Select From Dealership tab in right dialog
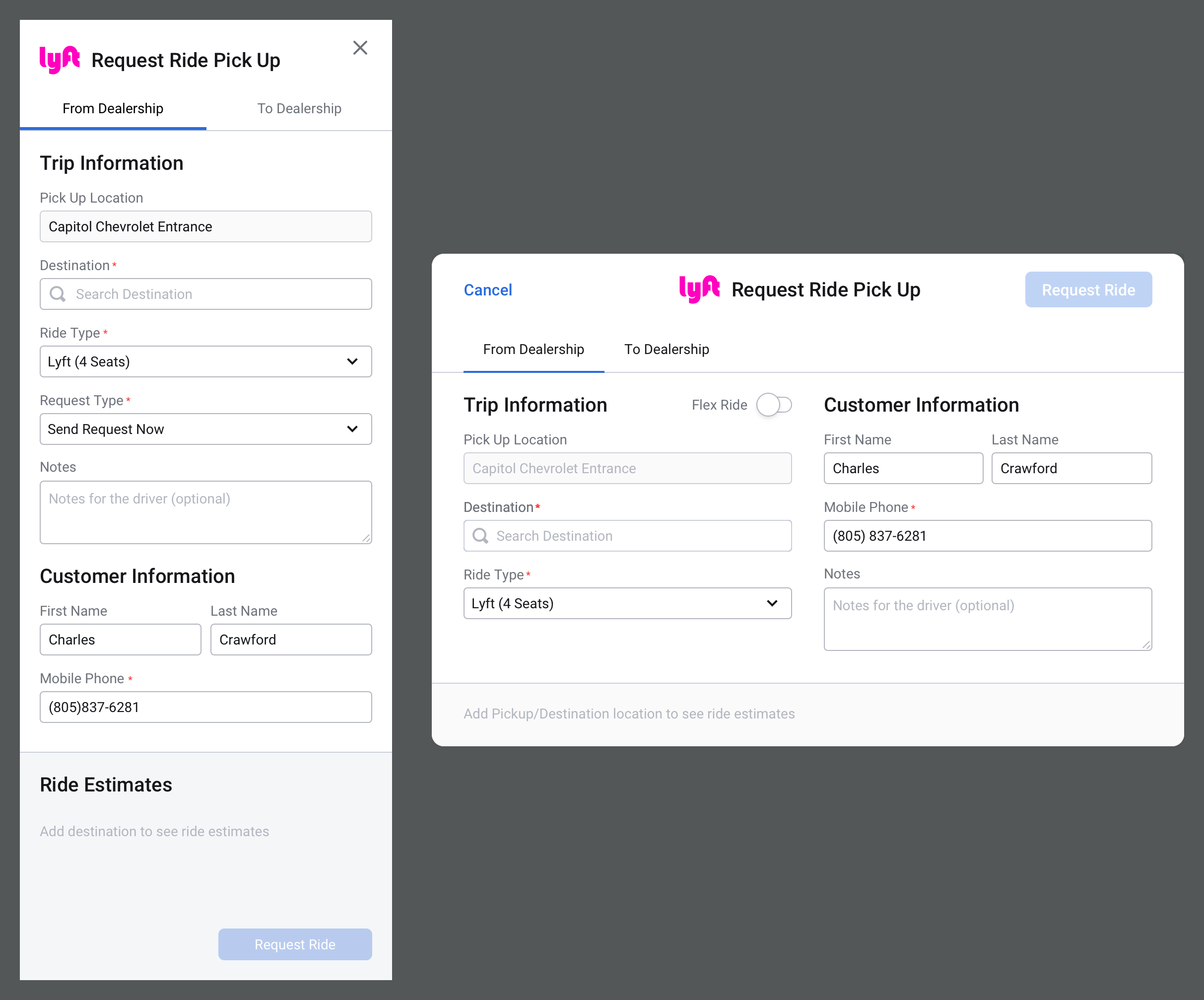 534,350
